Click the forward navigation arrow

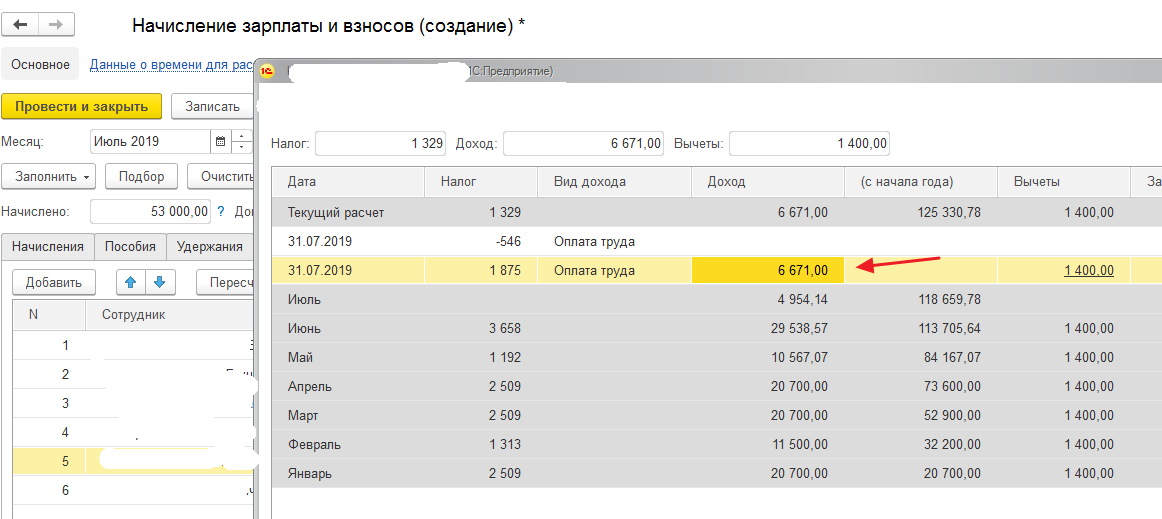tap(56, 24)
